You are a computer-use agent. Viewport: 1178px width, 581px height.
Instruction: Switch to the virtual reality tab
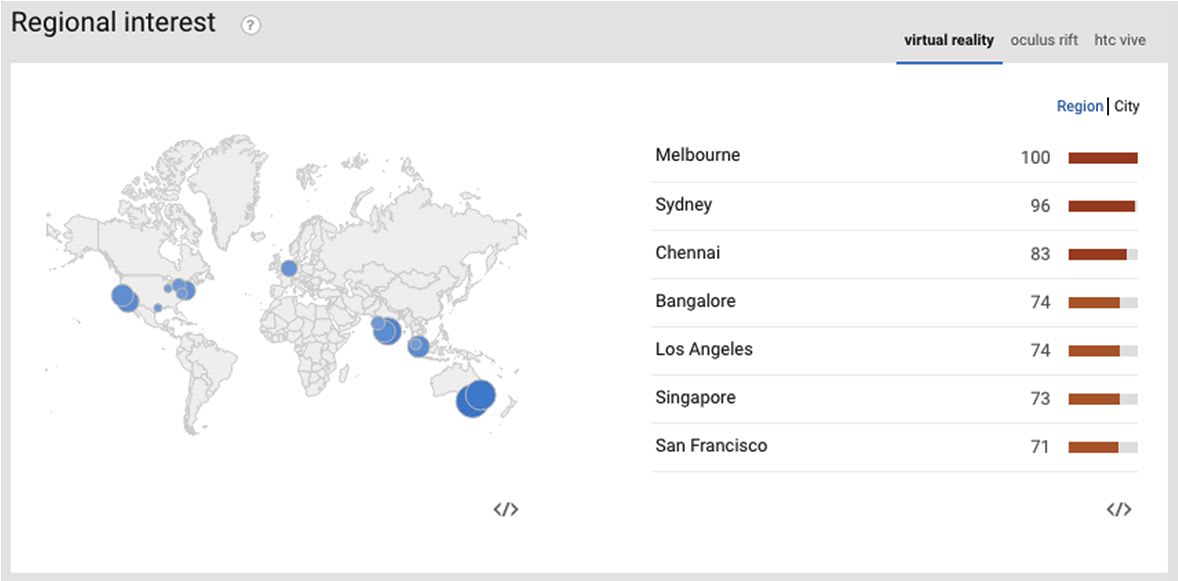click(x=949, y=41)
